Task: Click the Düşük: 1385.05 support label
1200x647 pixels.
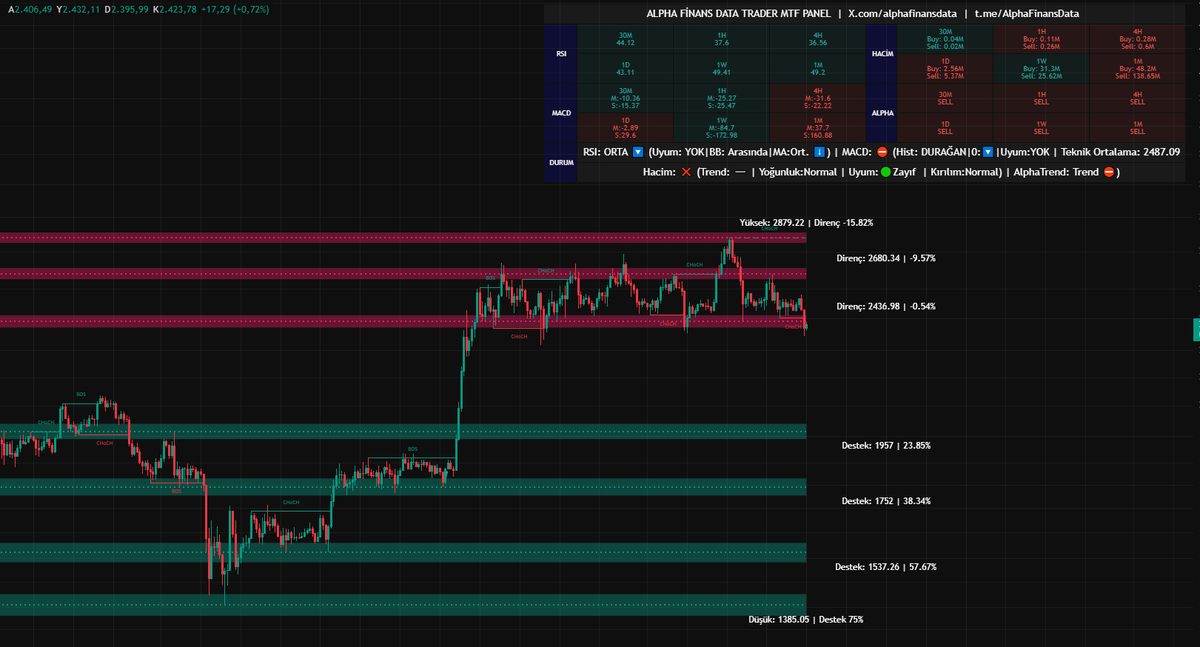Action: [806, 620]
